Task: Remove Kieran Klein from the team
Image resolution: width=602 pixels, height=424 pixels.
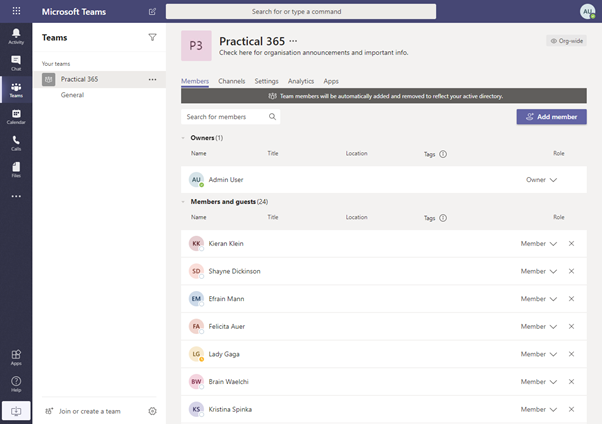Action: coord(571,243)
